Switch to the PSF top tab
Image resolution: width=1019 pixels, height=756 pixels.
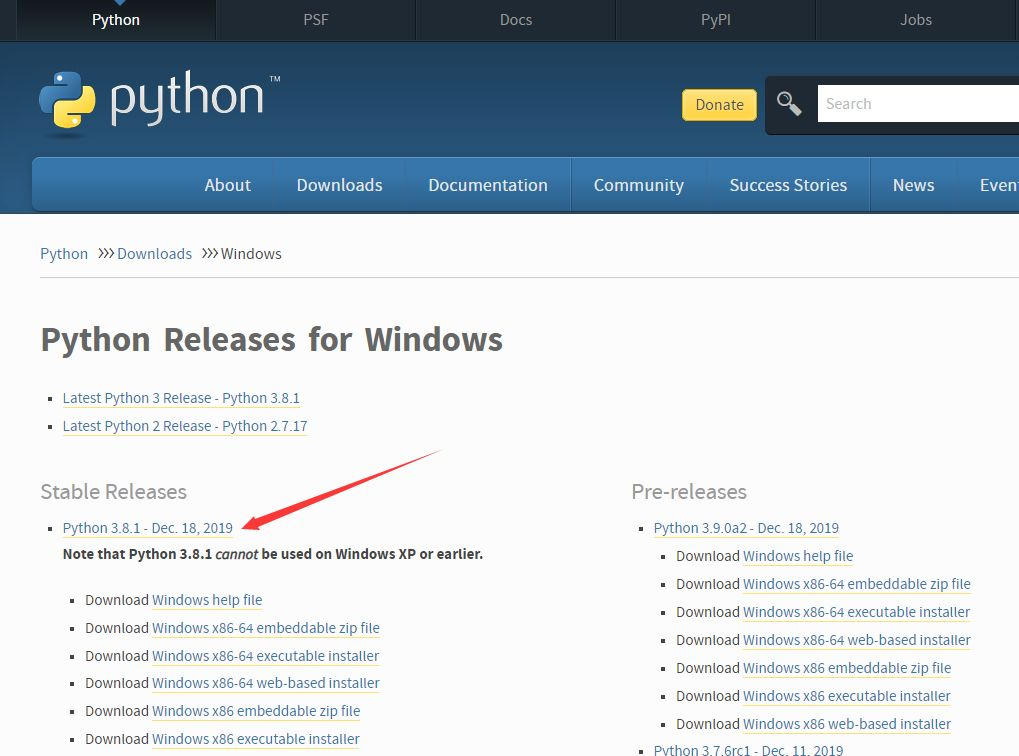click(x=316, y=20)
